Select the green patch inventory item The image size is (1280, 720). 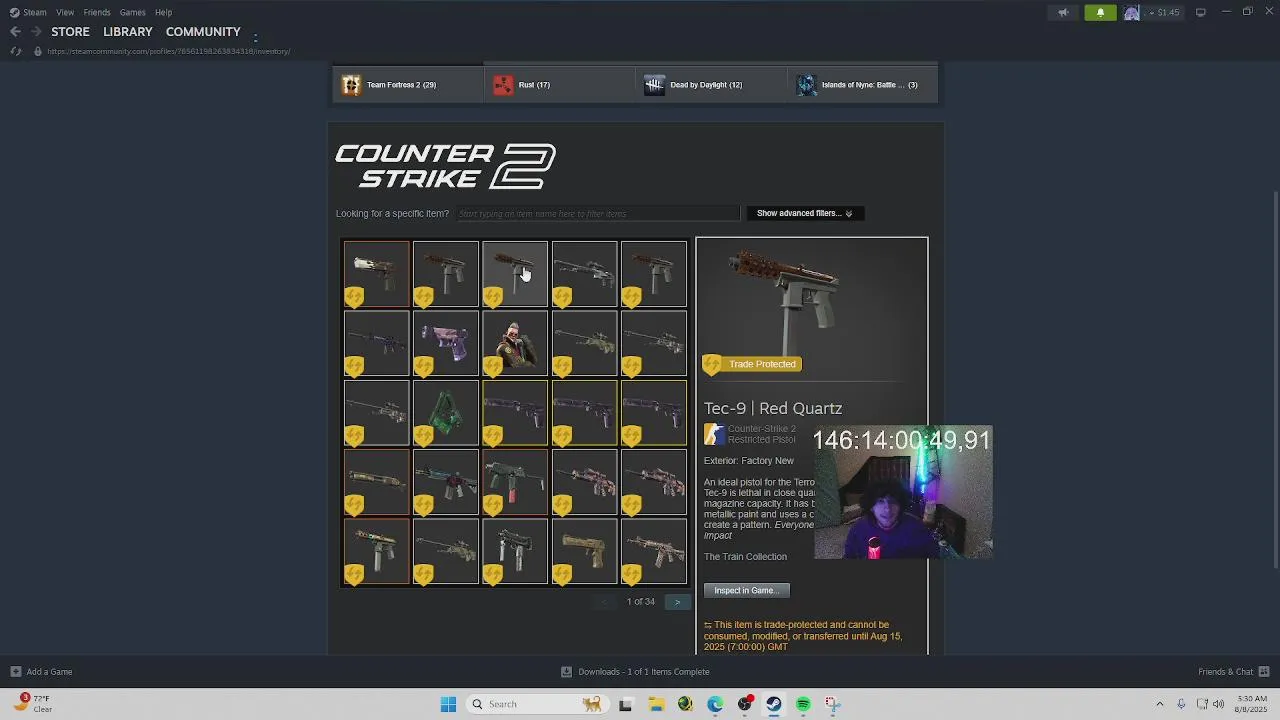coord(446,413)
